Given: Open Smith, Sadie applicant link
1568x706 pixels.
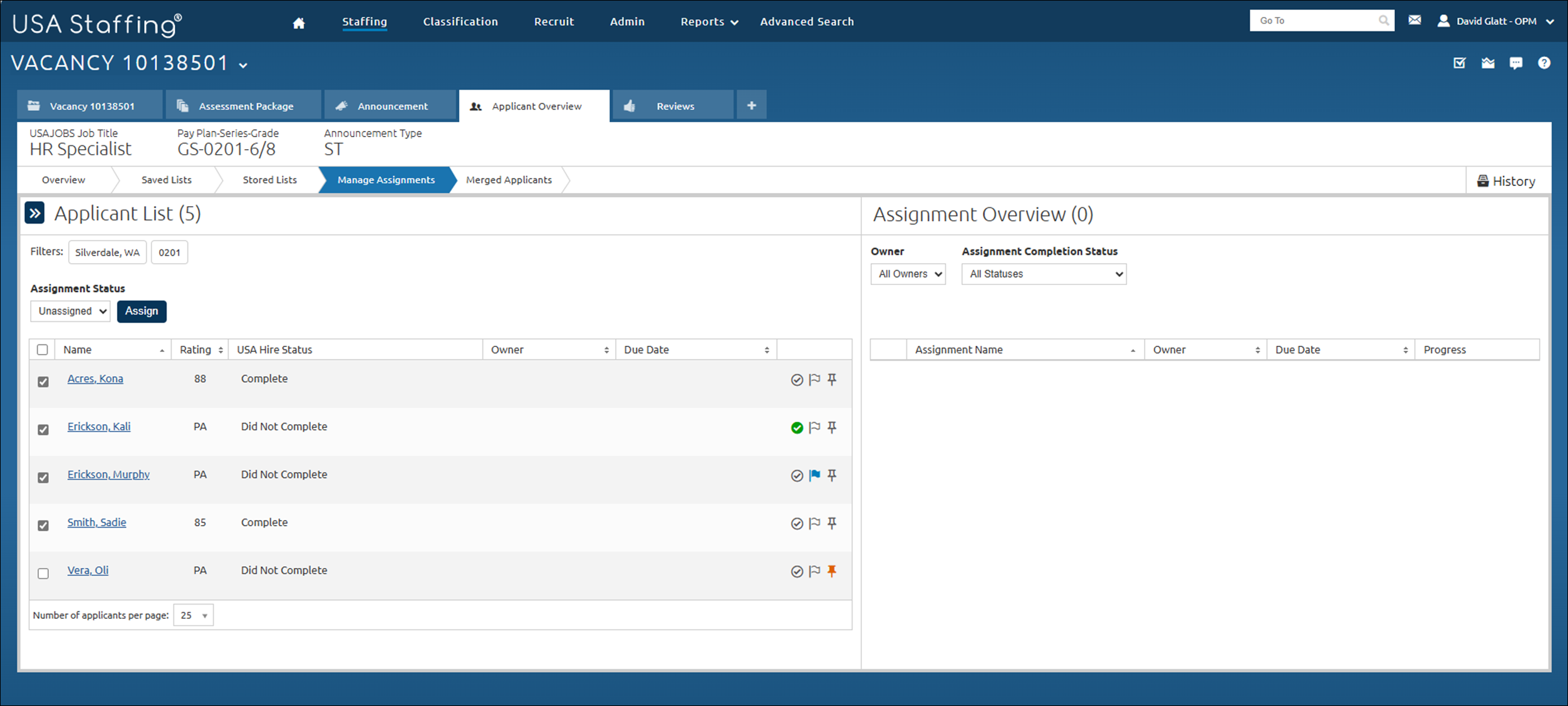Looking at the screenshot, I should tap(96, 522).
